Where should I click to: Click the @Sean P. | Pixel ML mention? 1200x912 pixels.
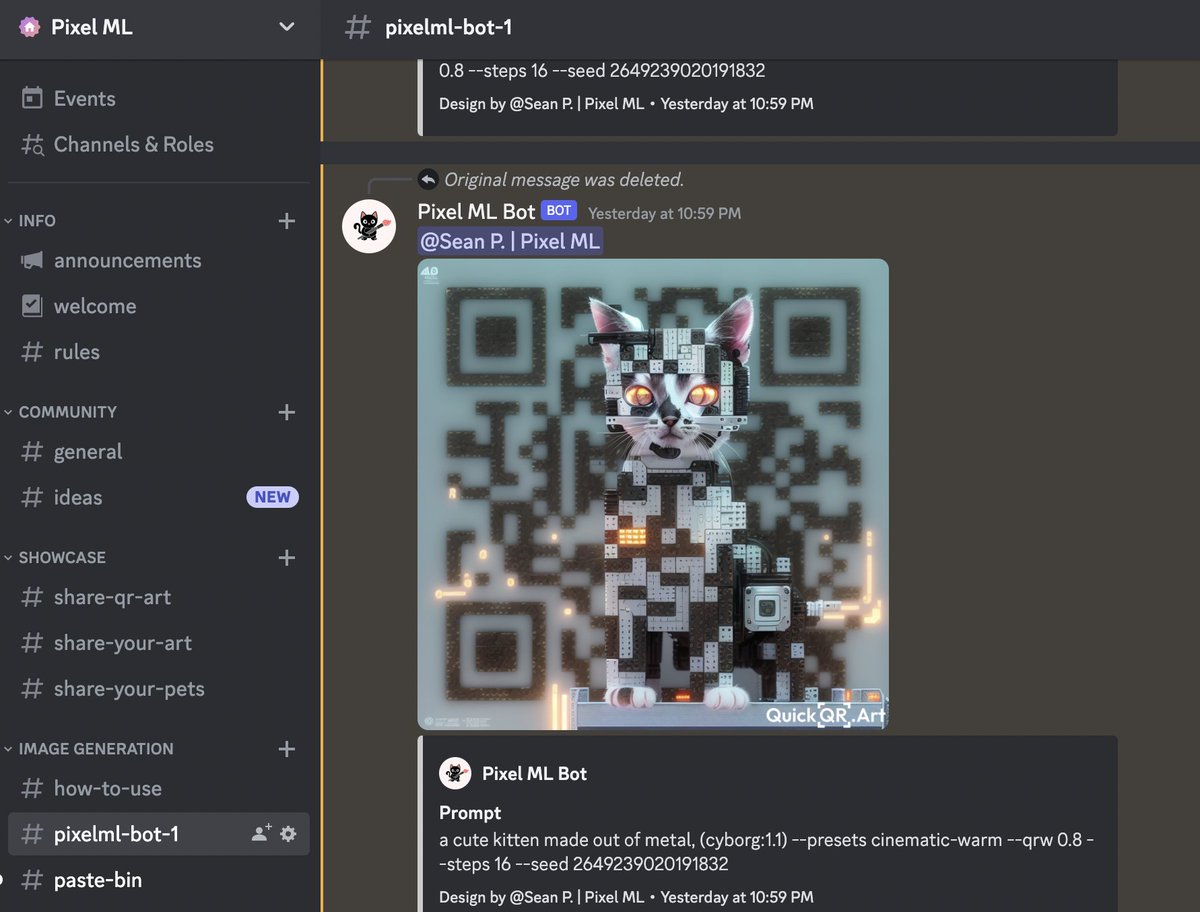tap(510, 241)
